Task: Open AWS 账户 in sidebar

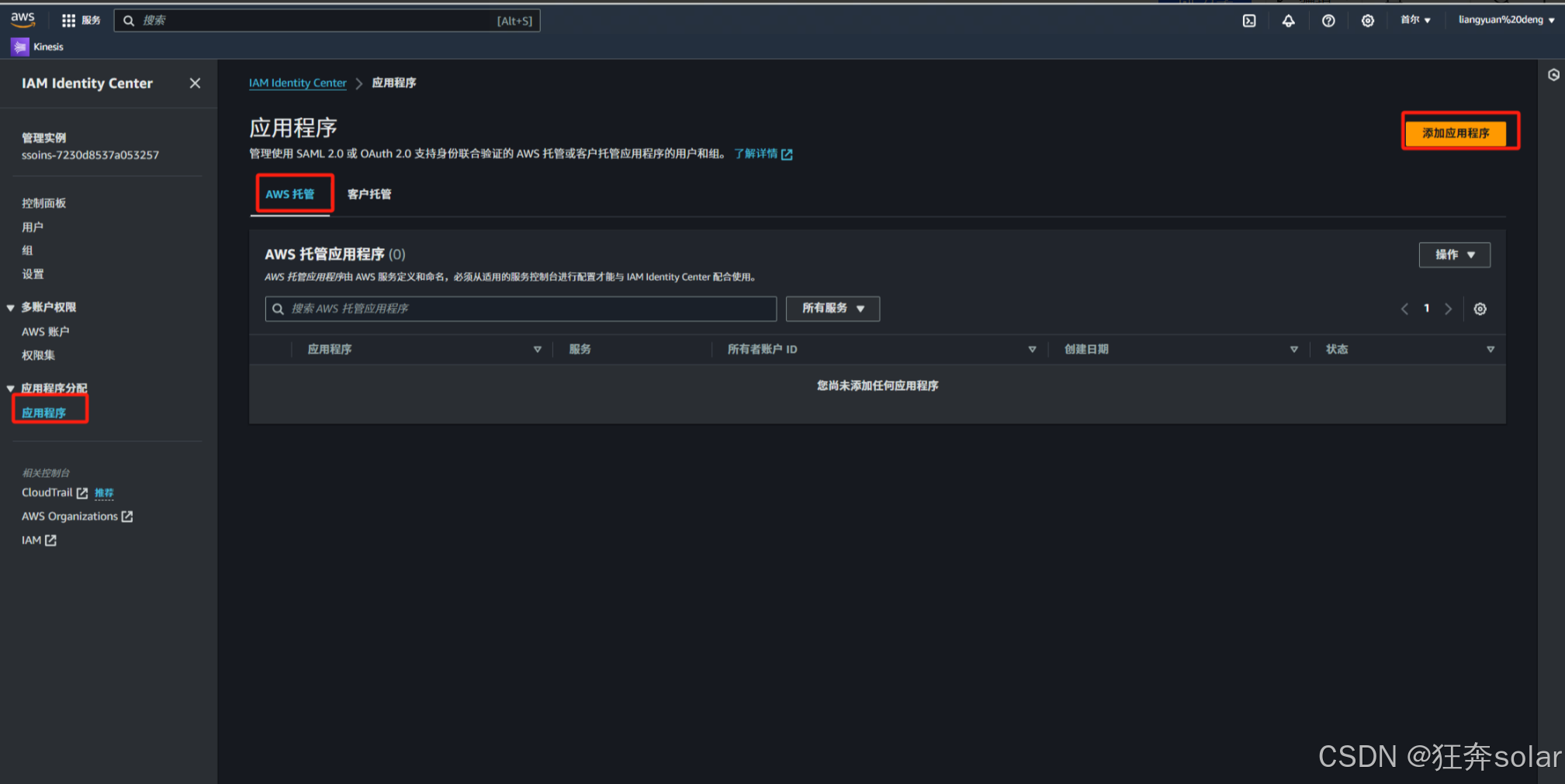Action: click(x=46, y=332)
